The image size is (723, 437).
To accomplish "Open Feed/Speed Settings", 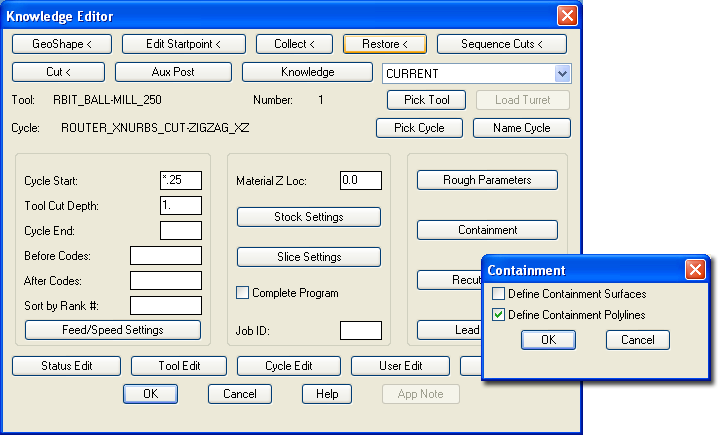I will pyautogui.click(x=113, y=329).
